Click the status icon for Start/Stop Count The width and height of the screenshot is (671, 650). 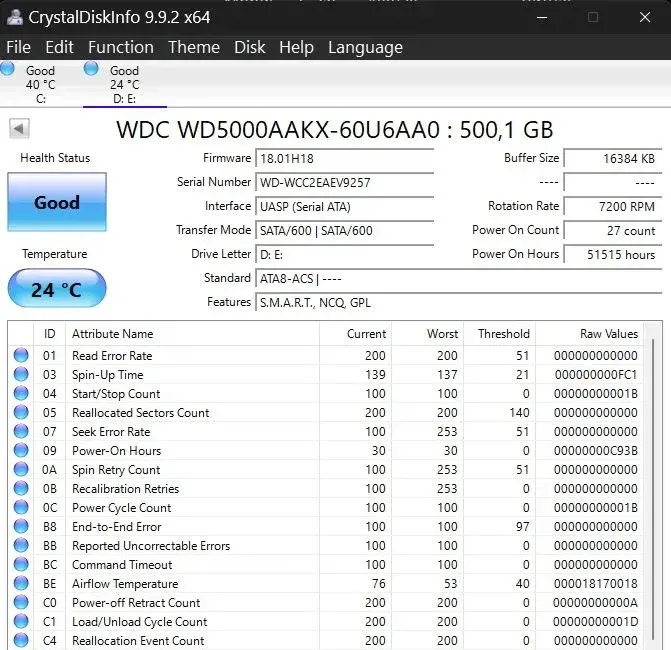[21, 393]
